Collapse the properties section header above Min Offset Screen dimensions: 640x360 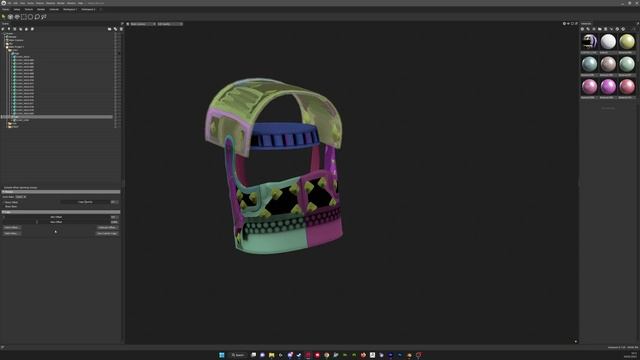[61, 212]
